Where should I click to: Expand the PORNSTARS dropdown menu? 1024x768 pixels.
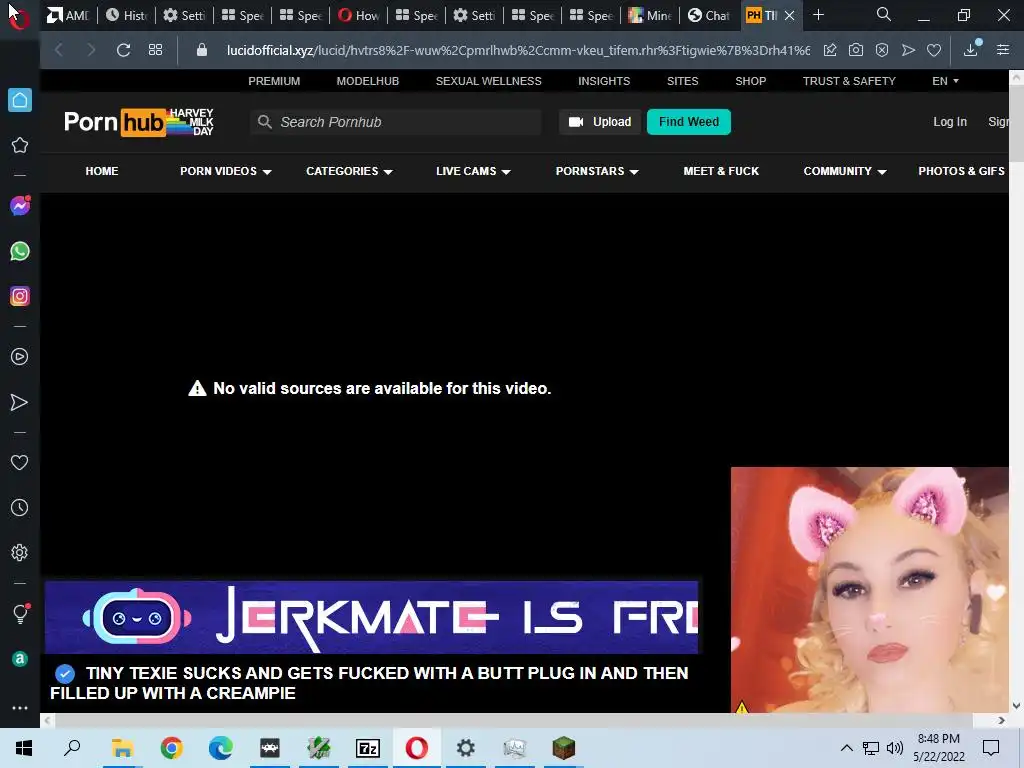(597, 171)
